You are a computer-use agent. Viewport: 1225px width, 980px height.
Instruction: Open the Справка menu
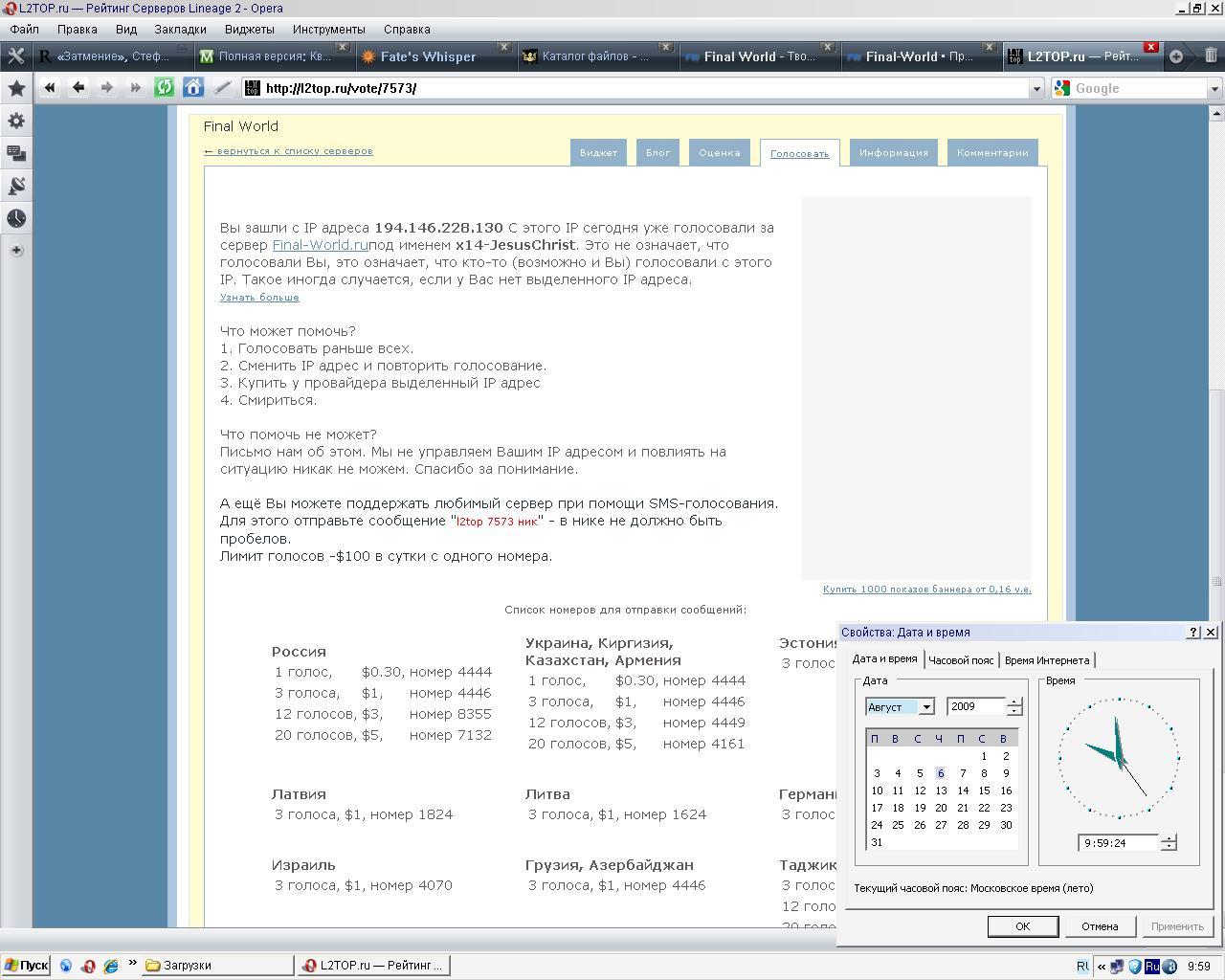tap(407, 30)
